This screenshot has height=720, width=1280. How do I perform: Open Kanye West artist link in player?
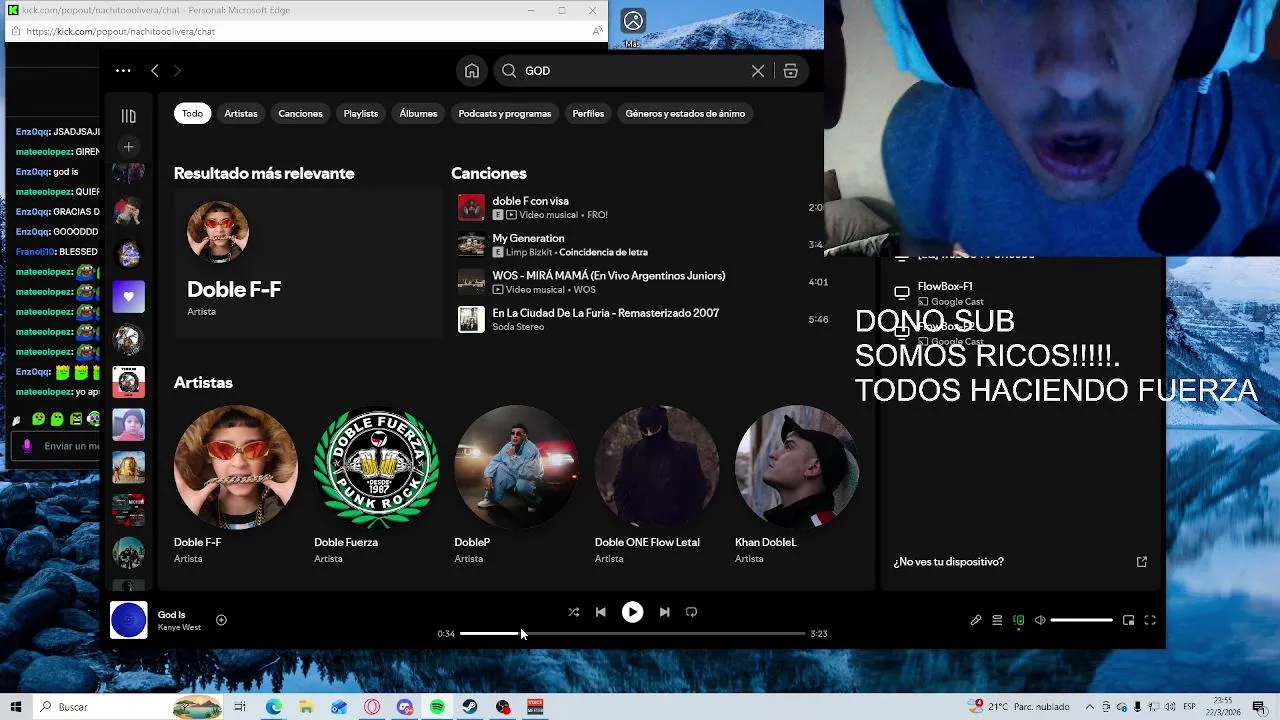(179, 628)
